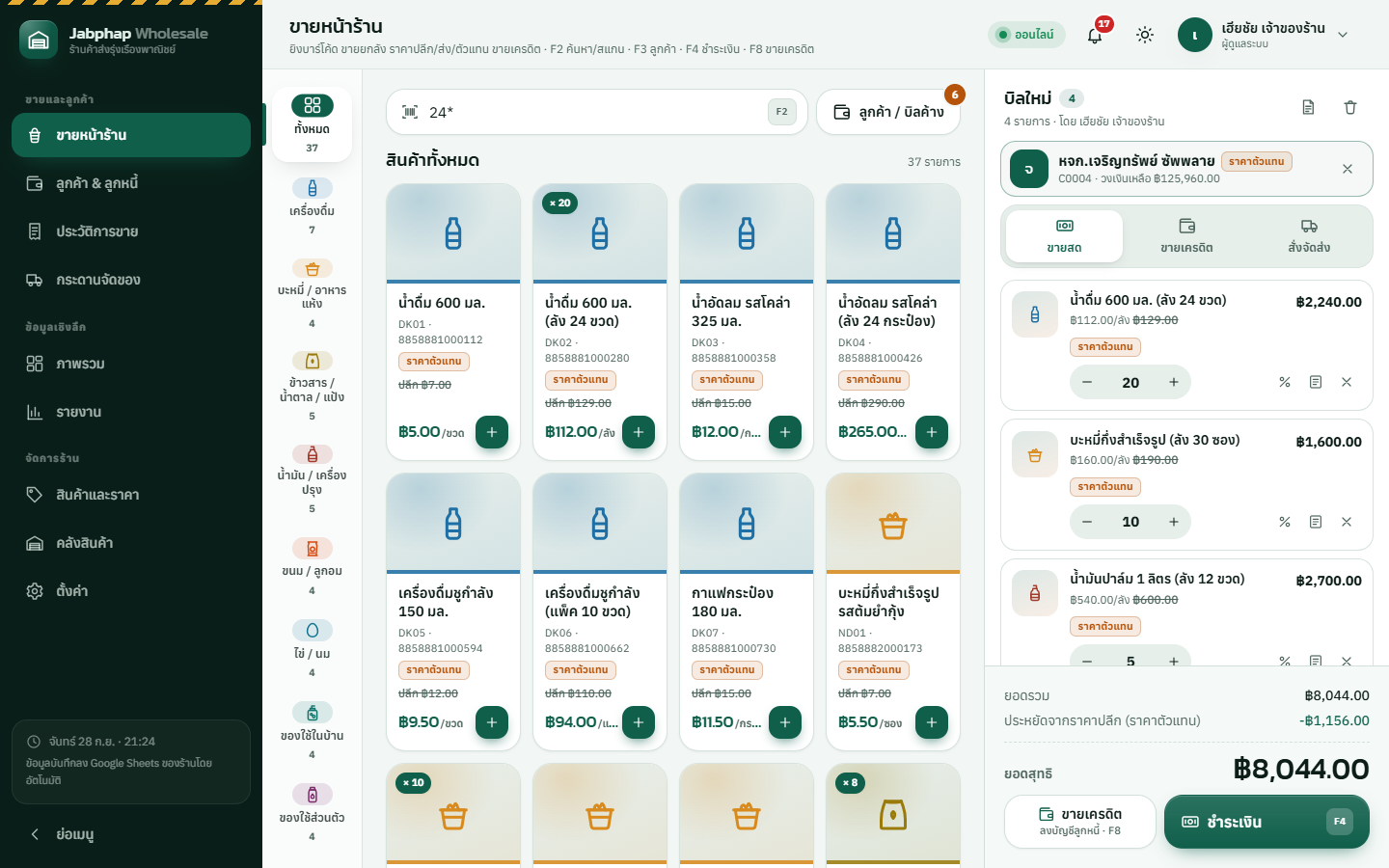Select ขายเครดิต payment mode option
Image resolution: width=1389 pixels, height=868 pixels.
[1186, 236]
